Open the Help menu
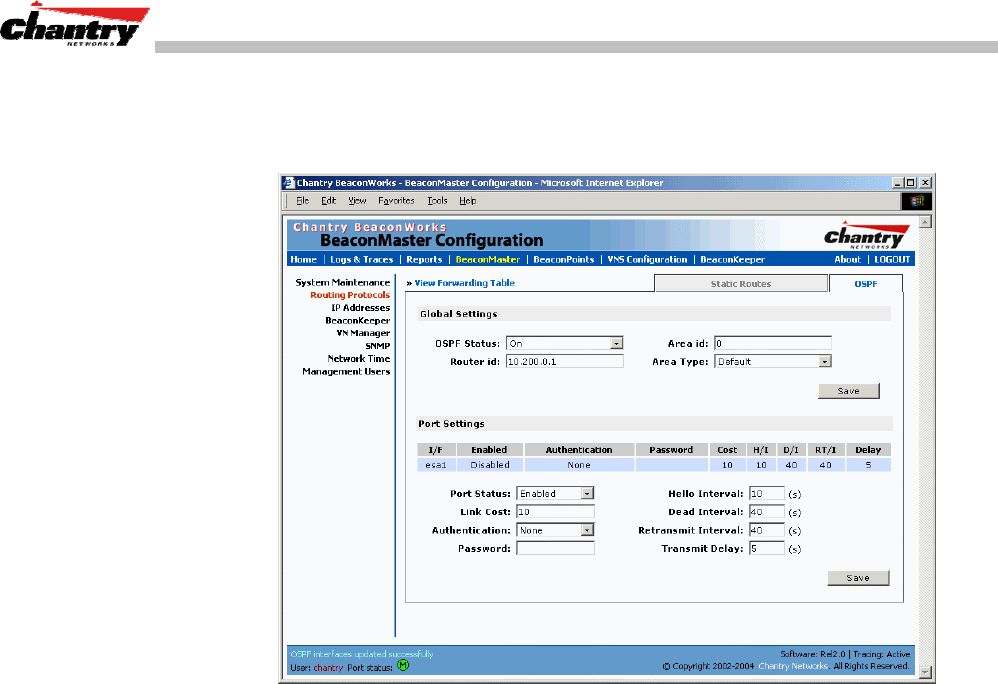The image size is (998, 684). (x=468, y=200)
